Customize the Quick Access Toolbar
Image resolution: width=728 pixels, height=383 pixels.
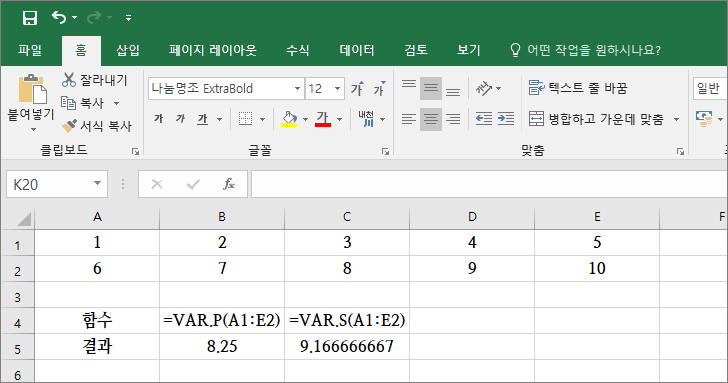click(128, 18)
